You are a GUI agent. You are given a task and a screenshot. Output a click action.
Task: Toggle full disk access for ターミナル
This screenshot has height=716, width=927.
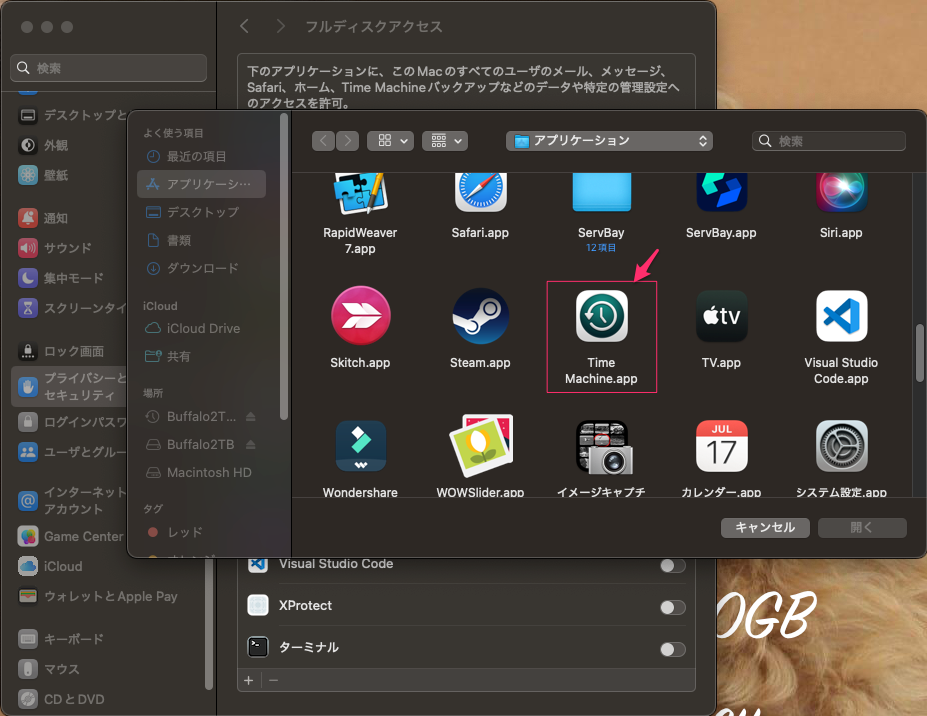[673, 649]
